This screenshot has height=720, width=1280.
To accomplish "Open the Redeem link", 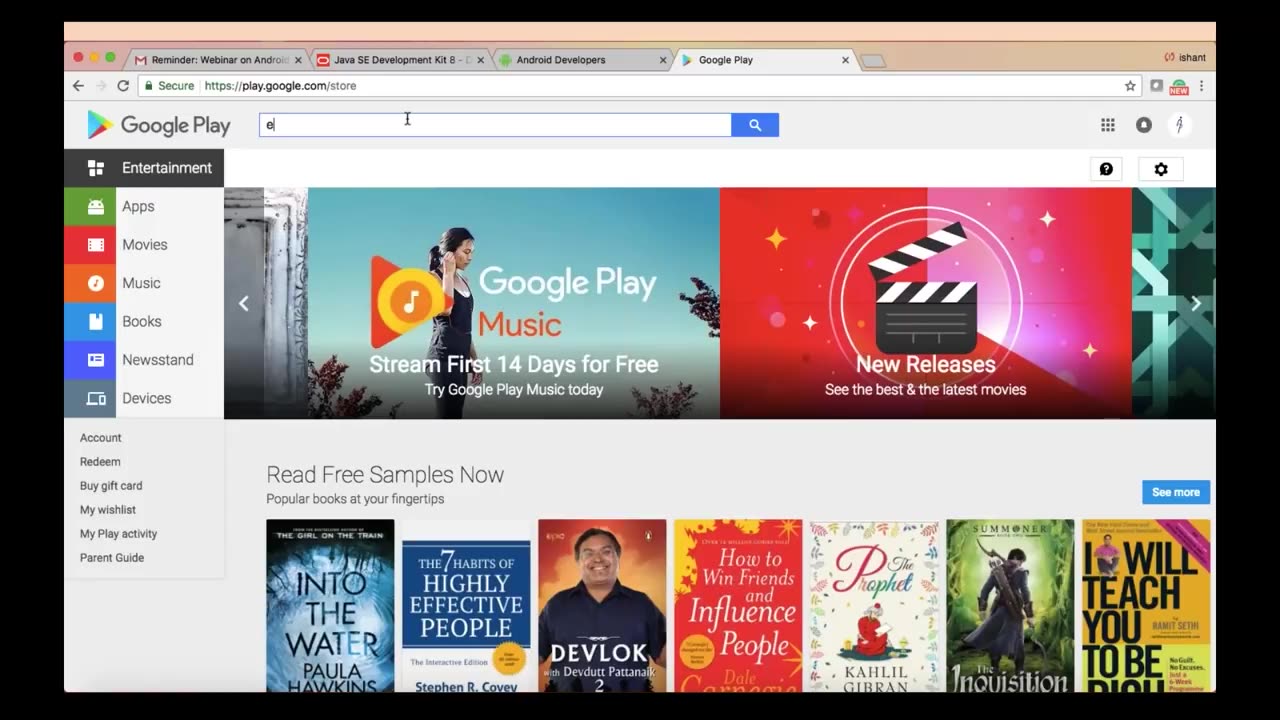I will pos(100,462).
